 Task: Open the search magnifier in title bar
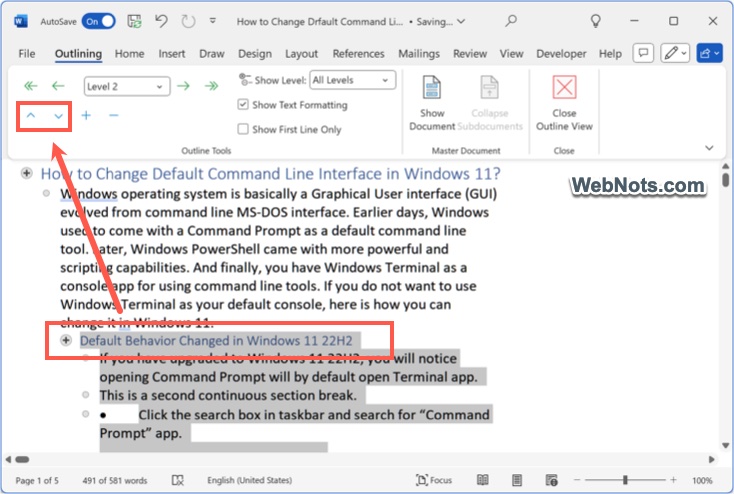[511, 20]
